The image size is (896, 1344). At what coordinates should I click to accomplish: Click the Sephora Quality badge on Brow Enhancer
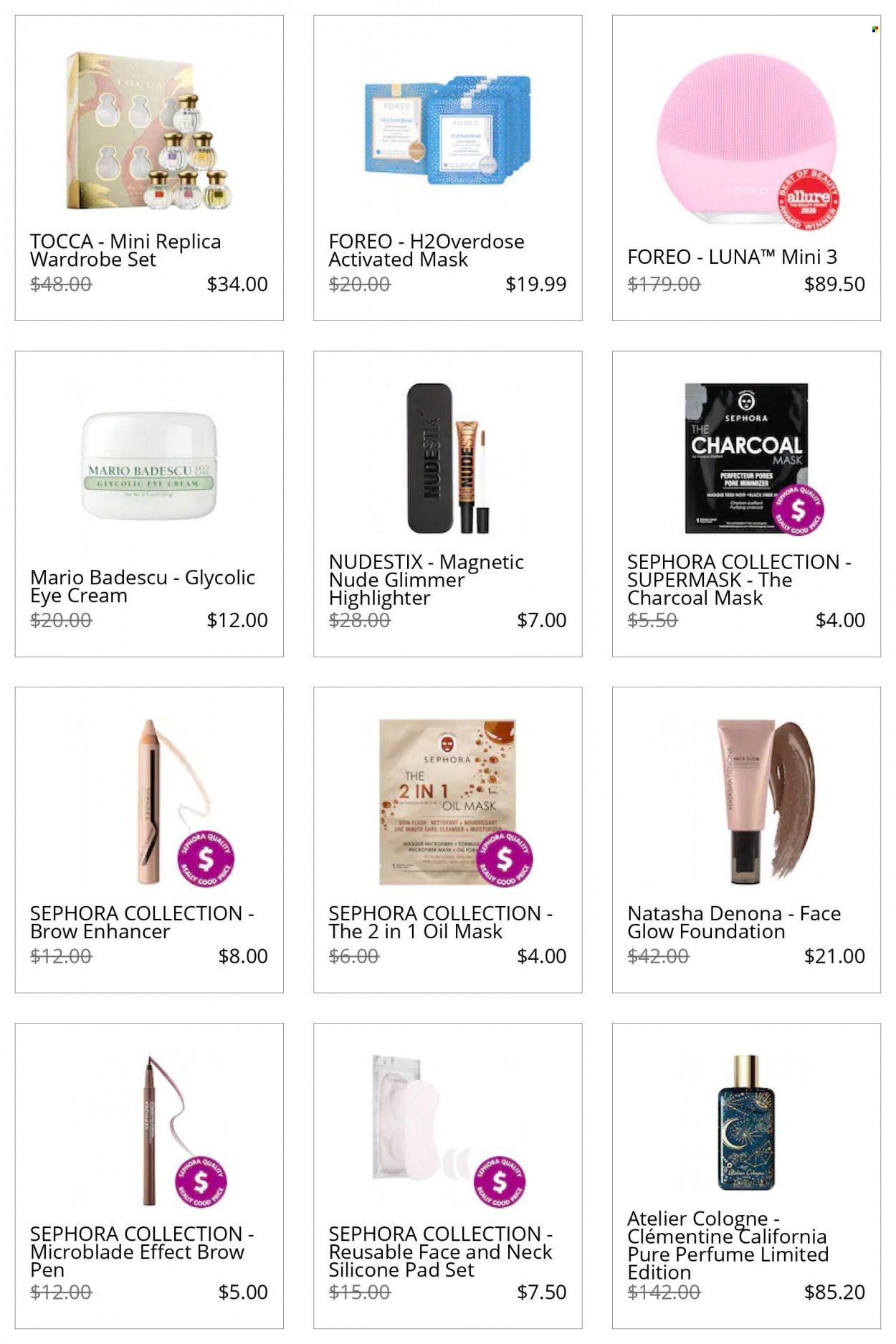click(x=205, y=859)
